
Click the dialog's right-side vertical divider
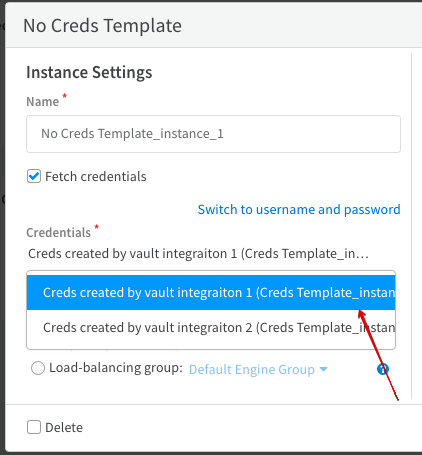pos(411,226)
